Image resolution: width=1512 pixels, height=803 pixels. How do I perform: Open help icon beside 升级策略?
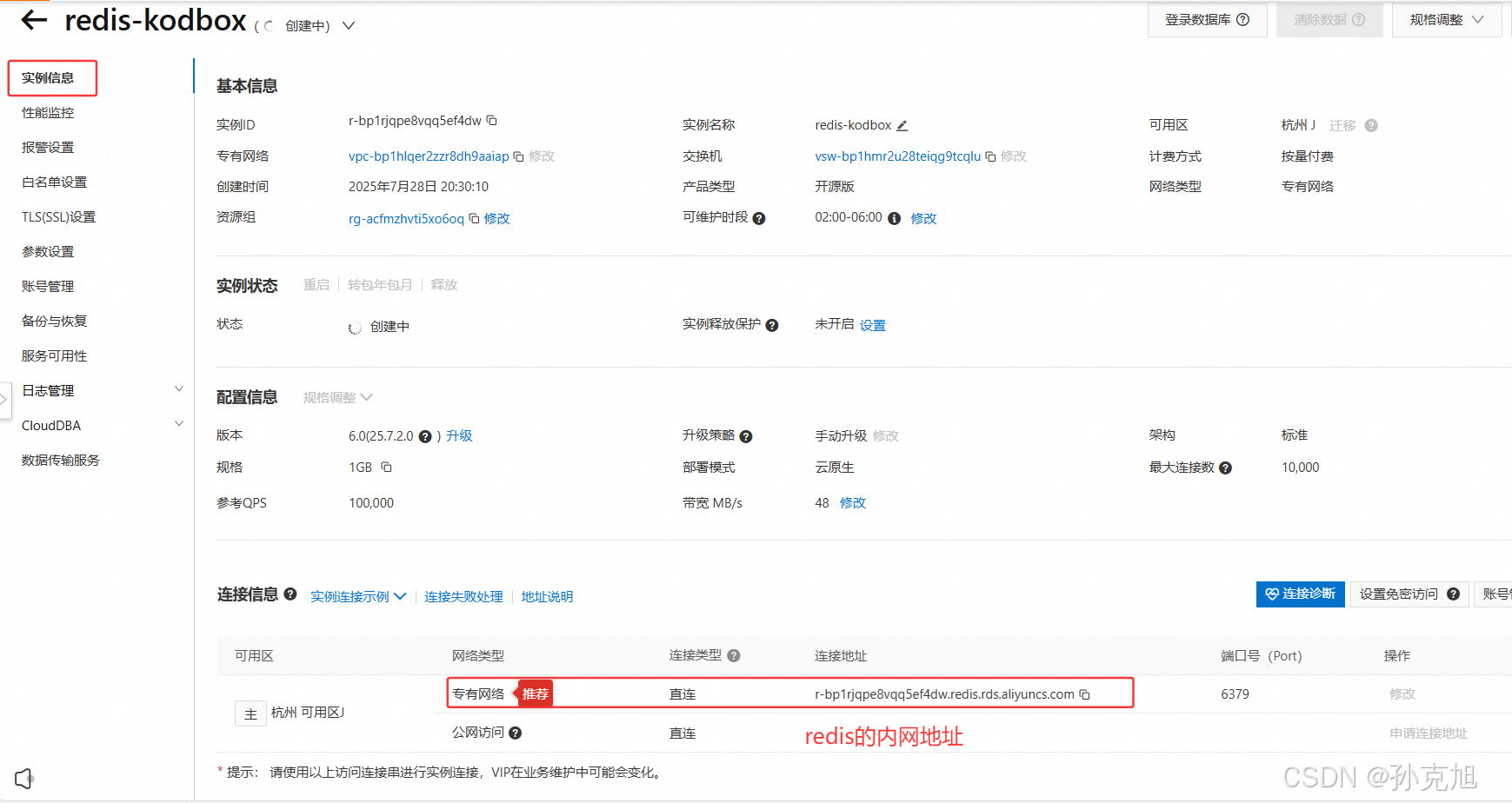coord(746,436)
